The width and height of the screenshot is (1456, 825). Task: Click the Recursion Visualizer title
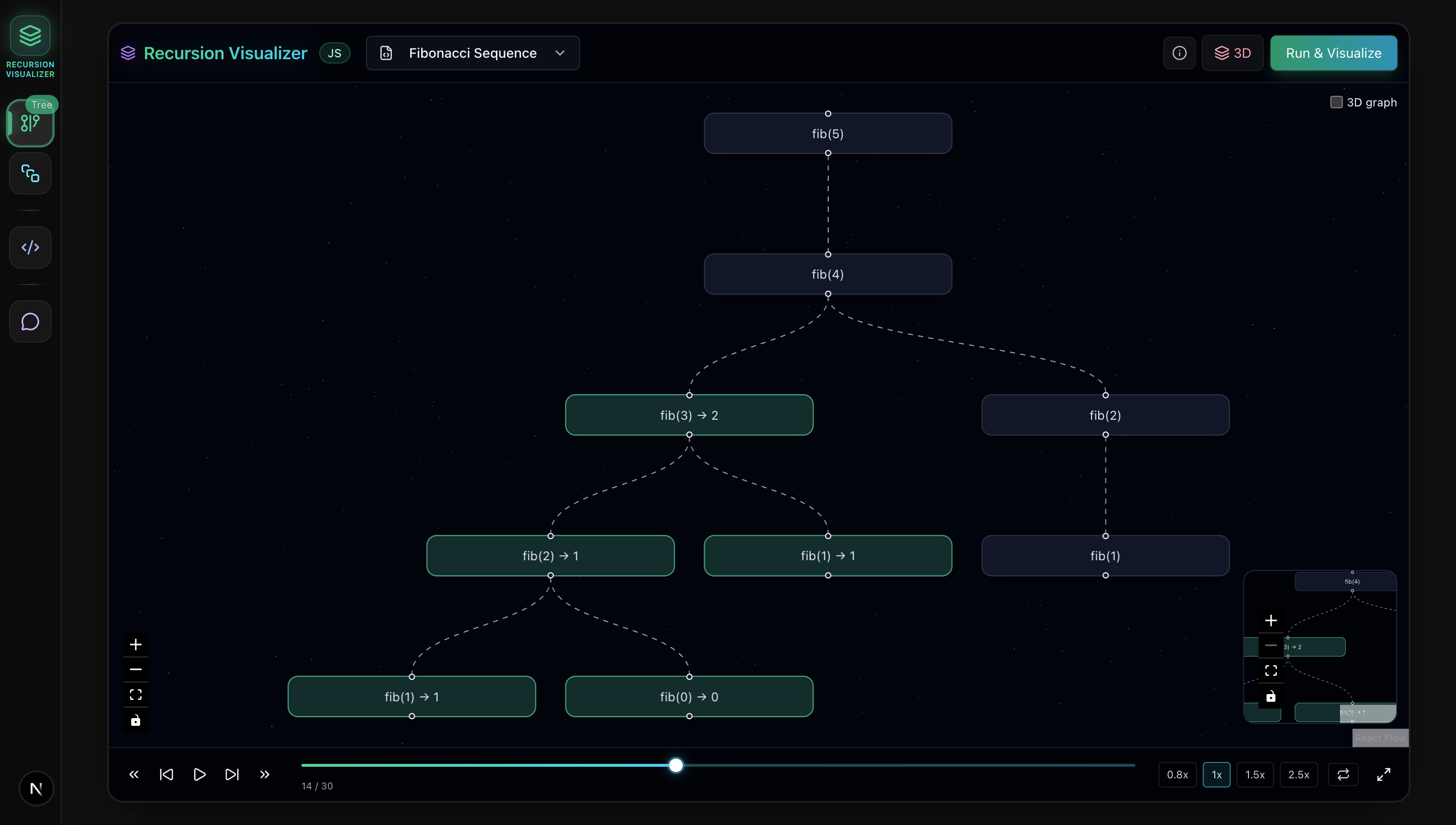click(225, 52)
